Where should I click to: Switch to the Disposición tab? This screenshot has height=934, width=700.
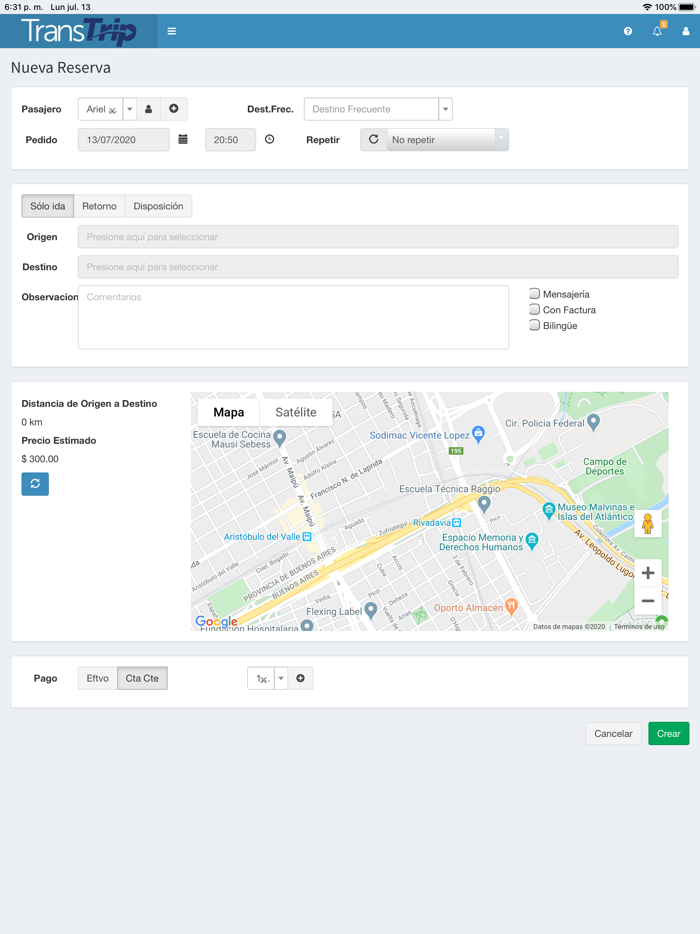point(158,206)
